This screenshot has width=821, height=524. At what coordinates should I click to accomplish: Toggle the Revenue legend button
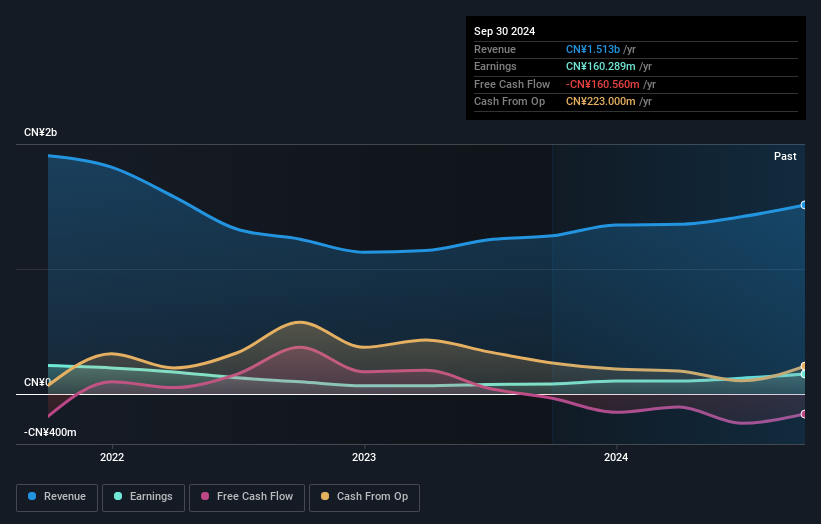tap(56, 497)
